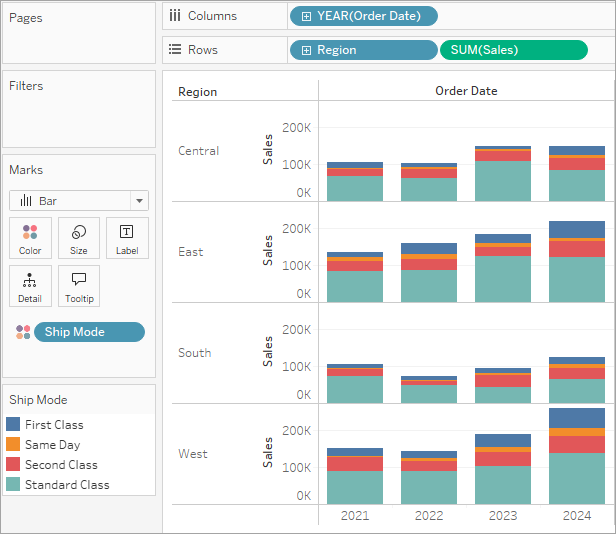Open the Label marks card

(x=127, y=238)
